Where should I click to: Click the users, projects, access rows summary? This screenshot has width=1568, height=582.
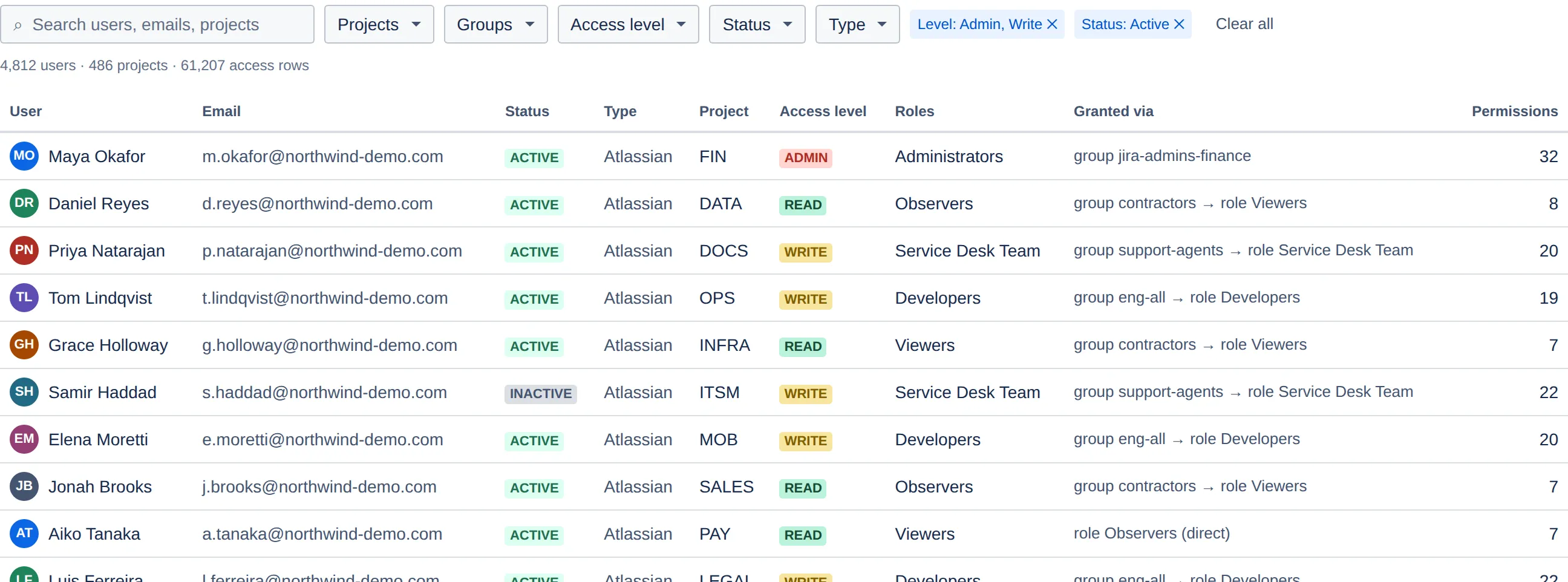point(155,65)
